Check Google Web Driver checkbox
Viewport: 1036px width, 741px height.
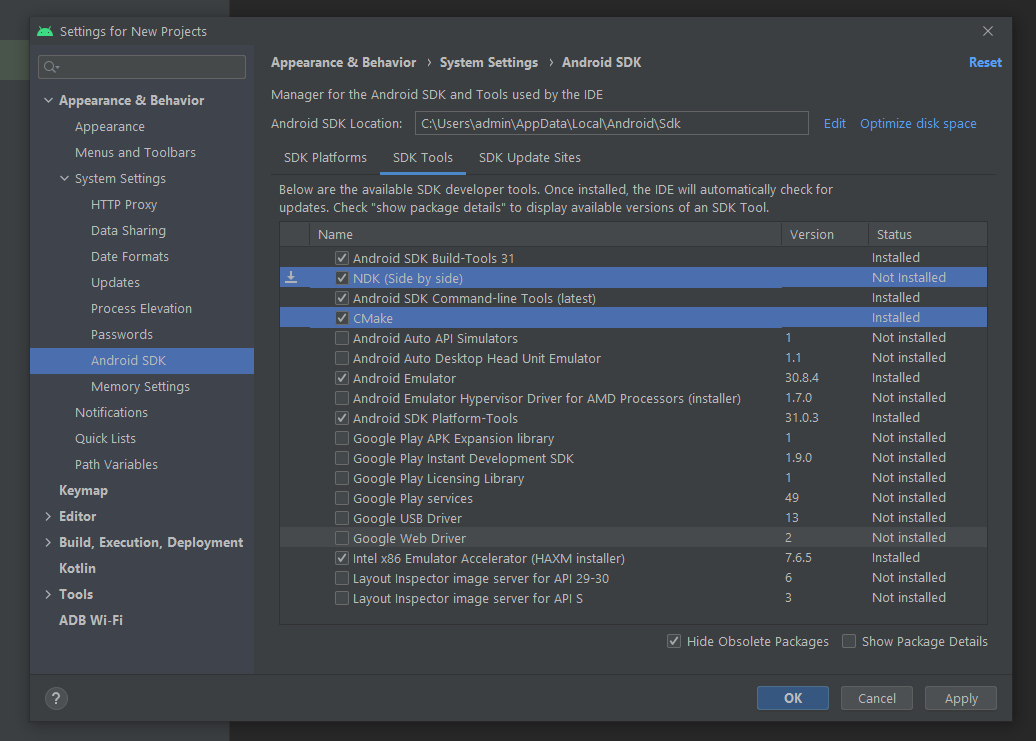coord(342,538)
